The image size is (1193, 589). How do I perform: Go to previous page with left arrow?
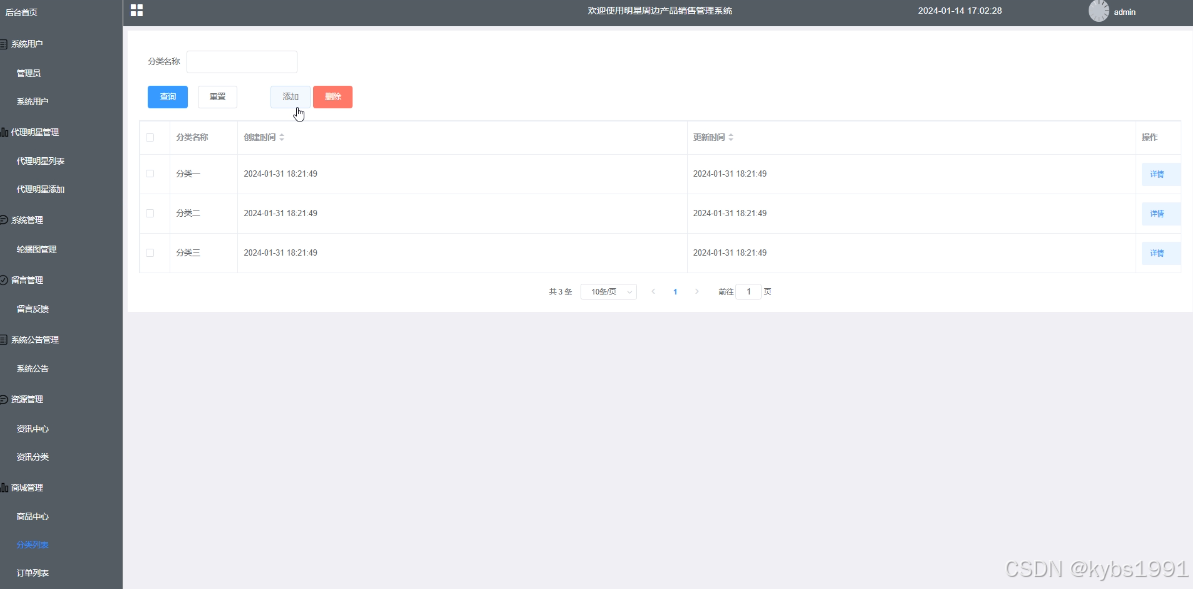[x=654, y=291]
